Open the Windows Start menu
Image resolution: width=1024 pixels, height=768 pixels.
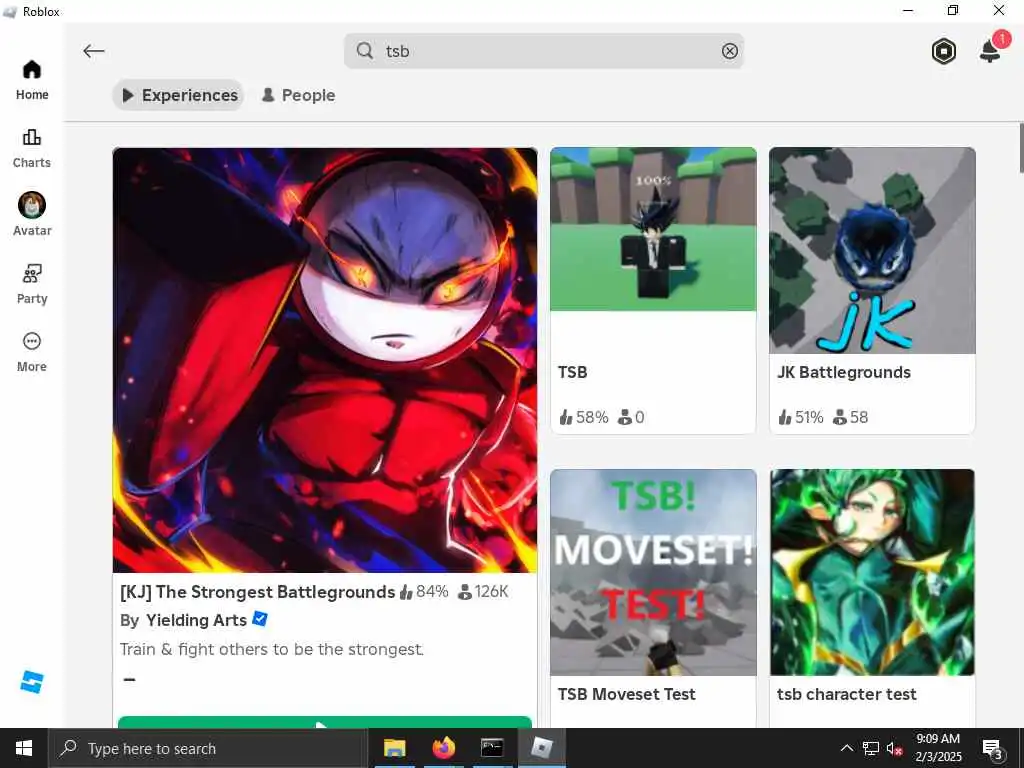tap(24, 748)
